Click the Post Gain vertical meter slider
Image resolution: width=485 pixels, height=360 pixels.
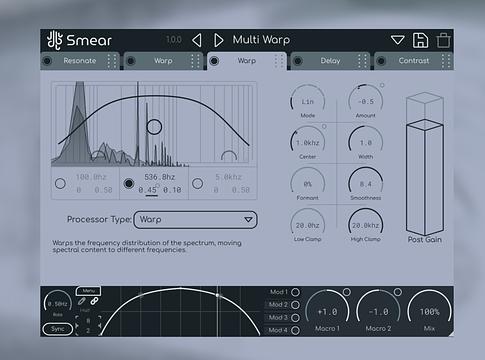pos(425,164)
